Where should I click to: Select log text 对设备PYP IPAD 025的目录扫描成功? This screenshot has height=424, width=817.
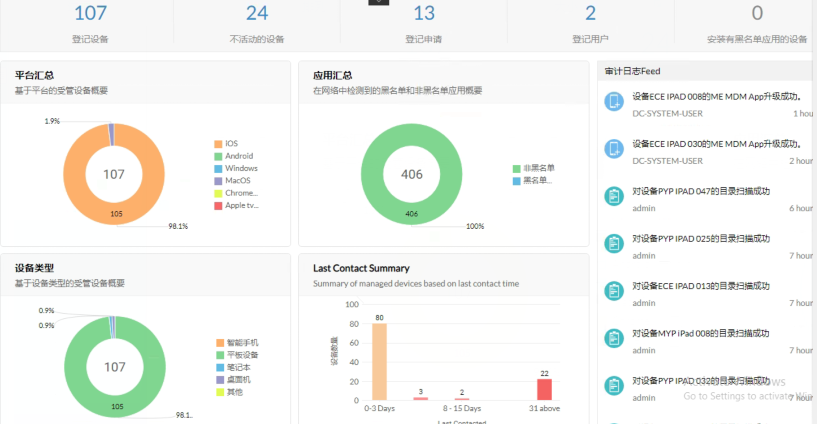click(701, 239)
